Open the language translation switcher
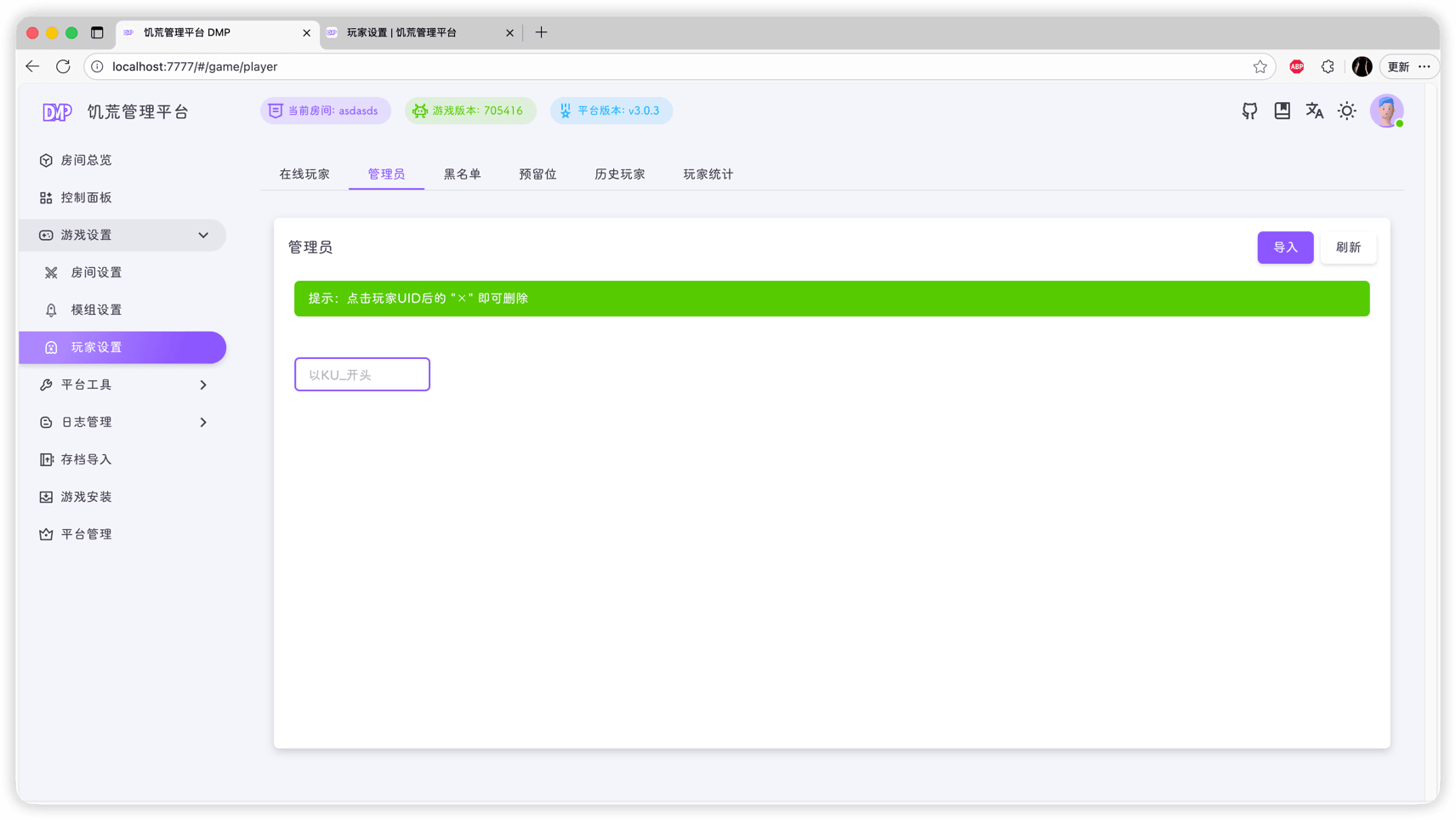 tap(1314, 111)
